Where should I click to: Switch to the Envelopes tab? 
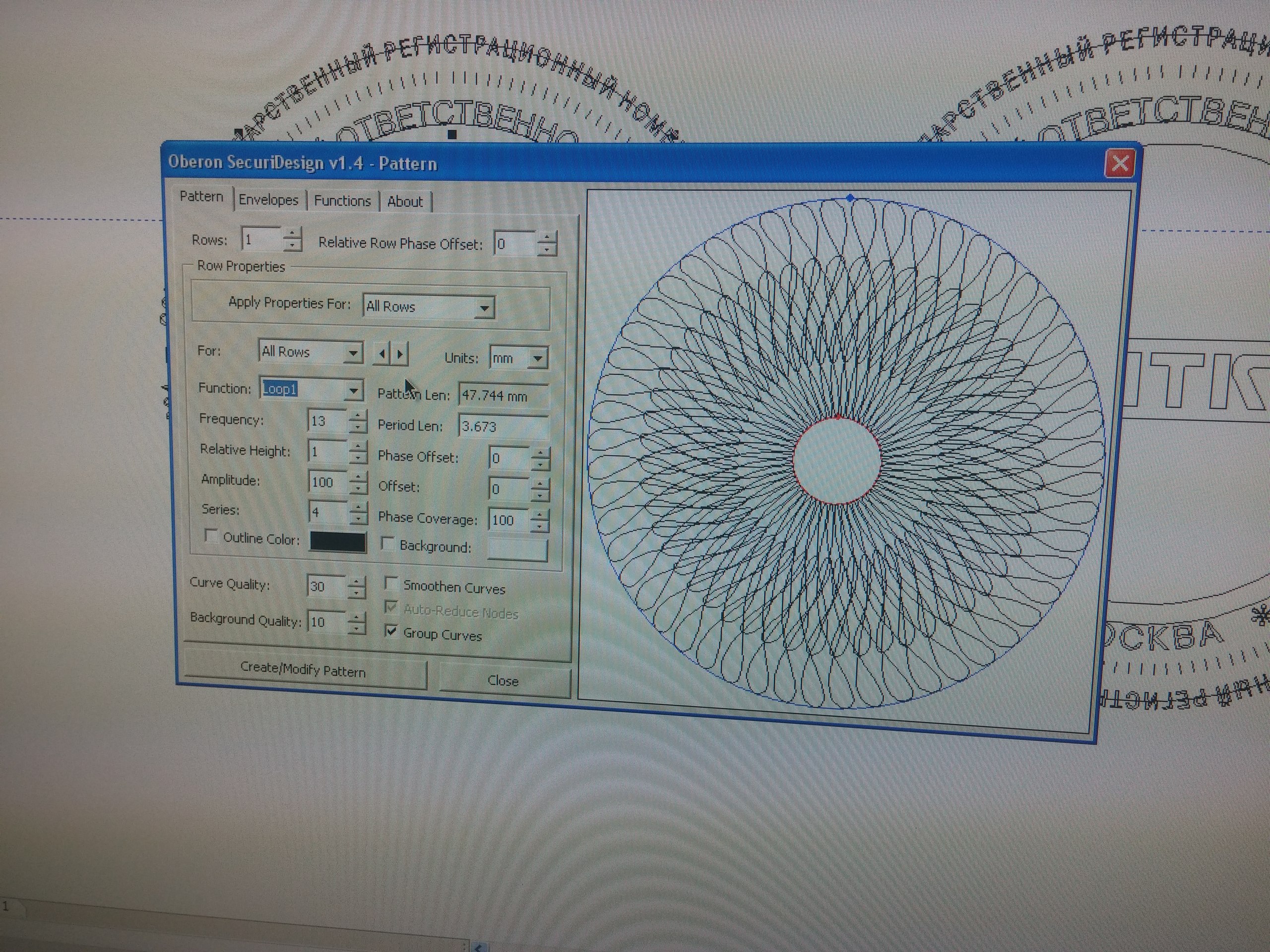click(x=268, y=200)
